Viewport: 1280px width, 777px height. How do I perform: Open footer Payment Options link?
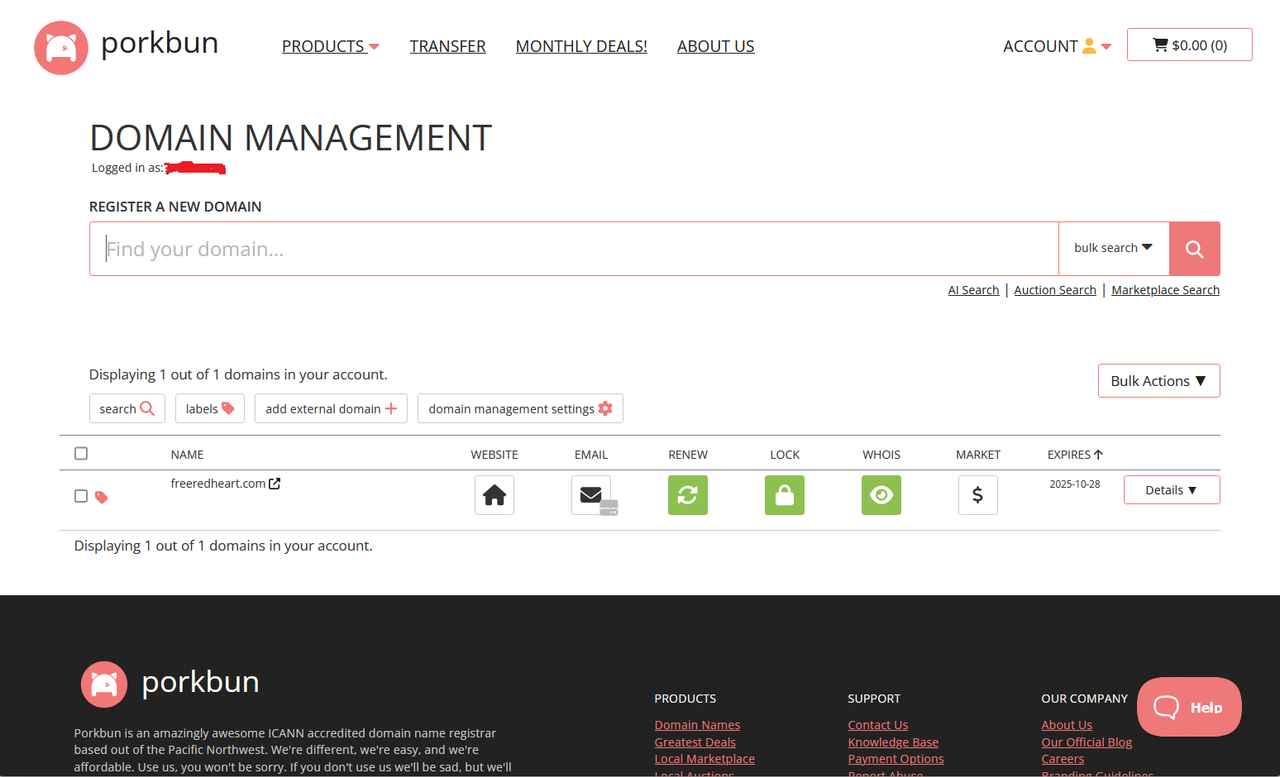pos(896,759)
